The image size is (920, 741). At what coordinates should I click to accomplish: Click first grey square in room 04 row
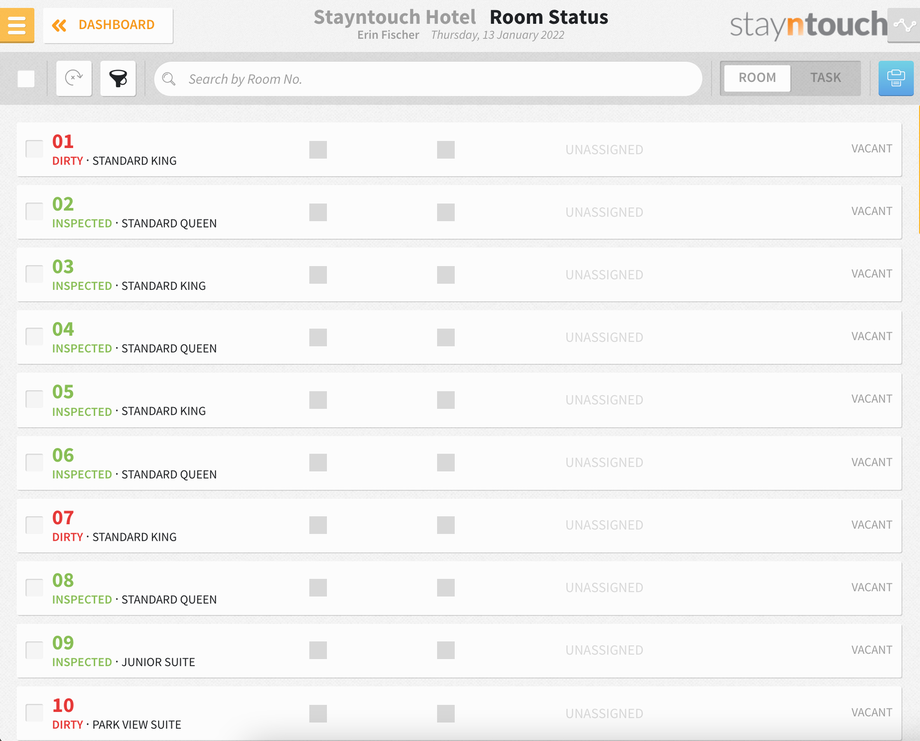318,337
